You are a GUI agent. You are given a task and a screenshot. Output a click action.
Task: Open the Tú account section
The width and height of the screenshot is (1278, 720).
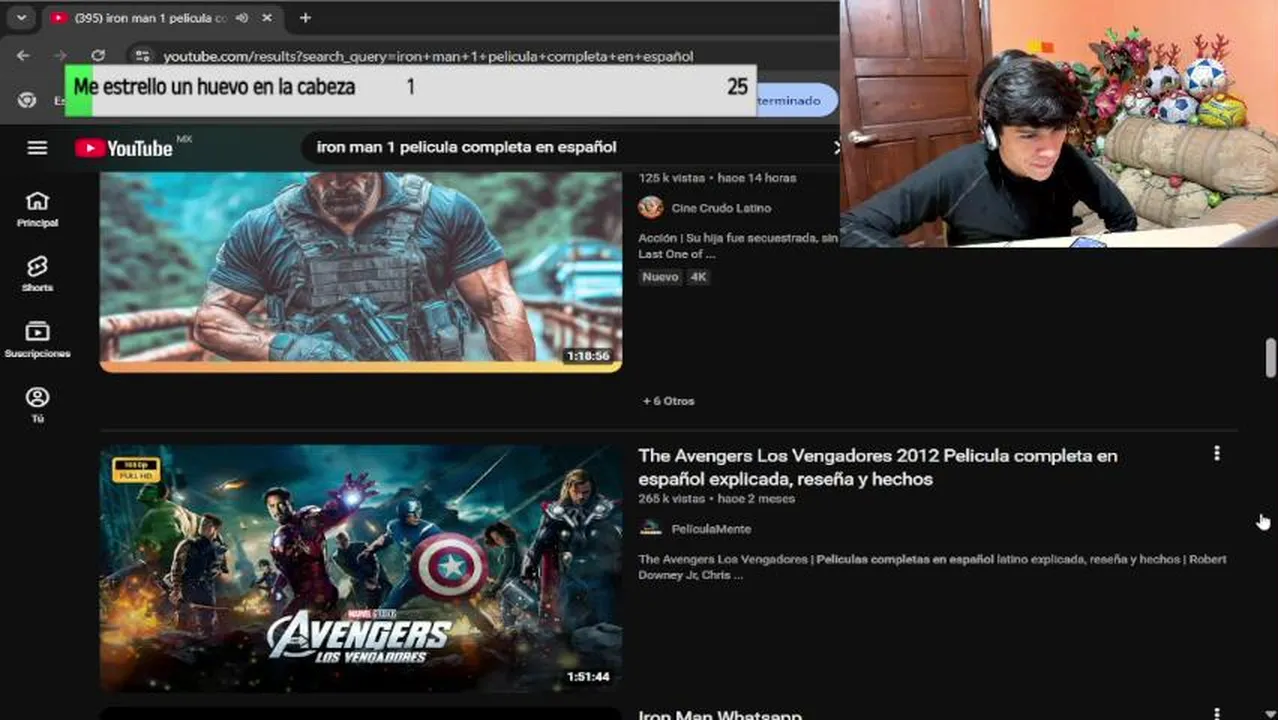click(37, 405)
